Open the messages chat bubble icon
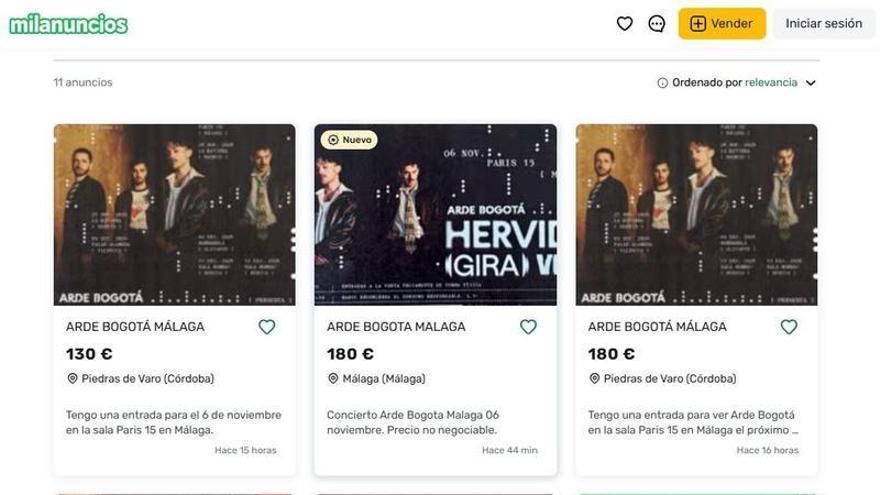The height and width of the screenshot is (495, 880). click(x=657, y=24)
